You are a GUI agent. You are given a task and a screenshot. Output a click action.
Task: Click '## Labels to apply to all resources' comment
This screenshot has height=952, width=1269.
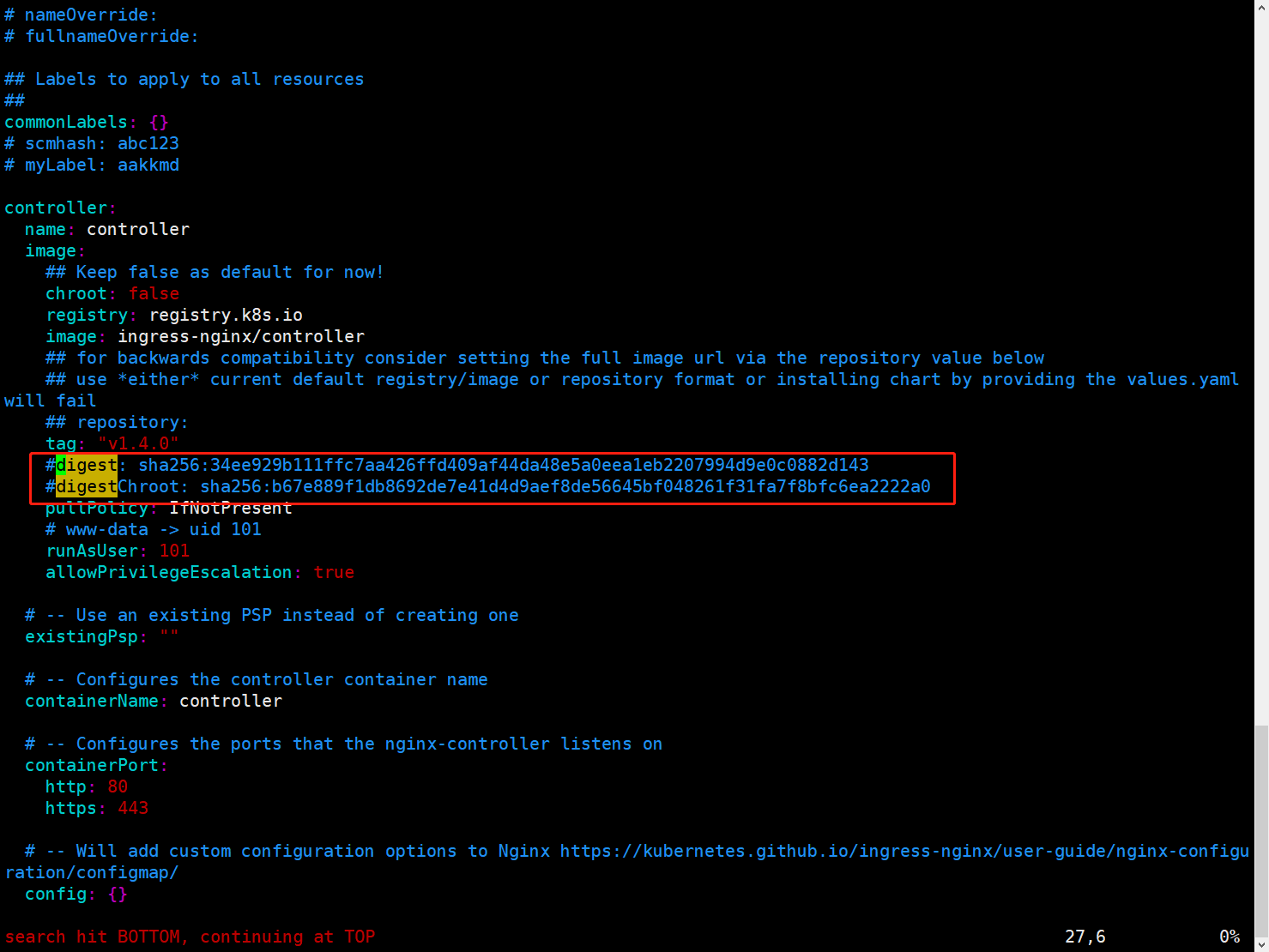[x=184, y=79]
